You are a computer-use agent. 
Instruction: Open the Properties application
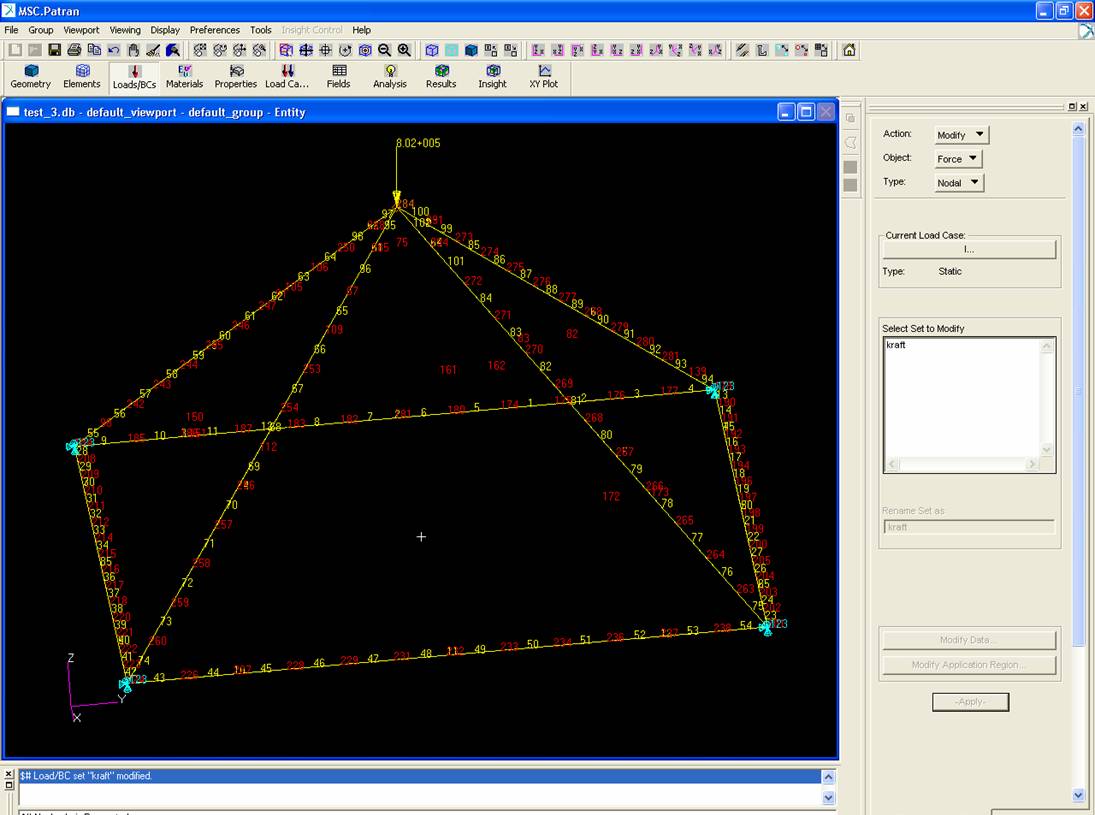click(x=236, y=77)
